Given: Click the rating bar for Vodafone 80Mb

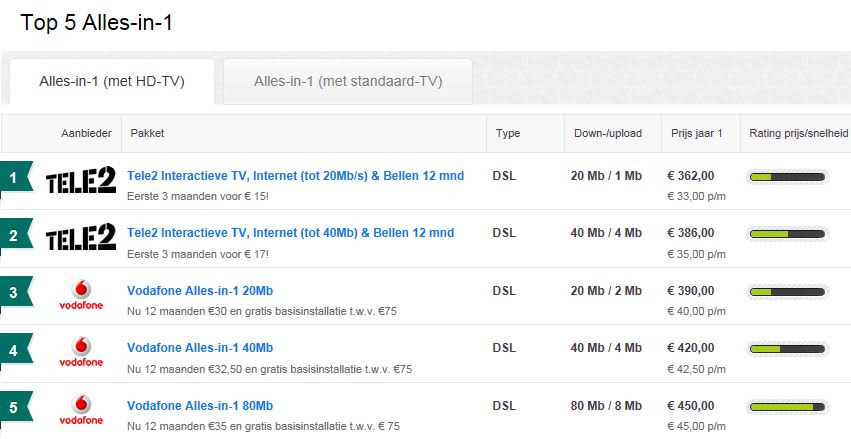Looking at the screenshot, I should (x=787, y=407).
